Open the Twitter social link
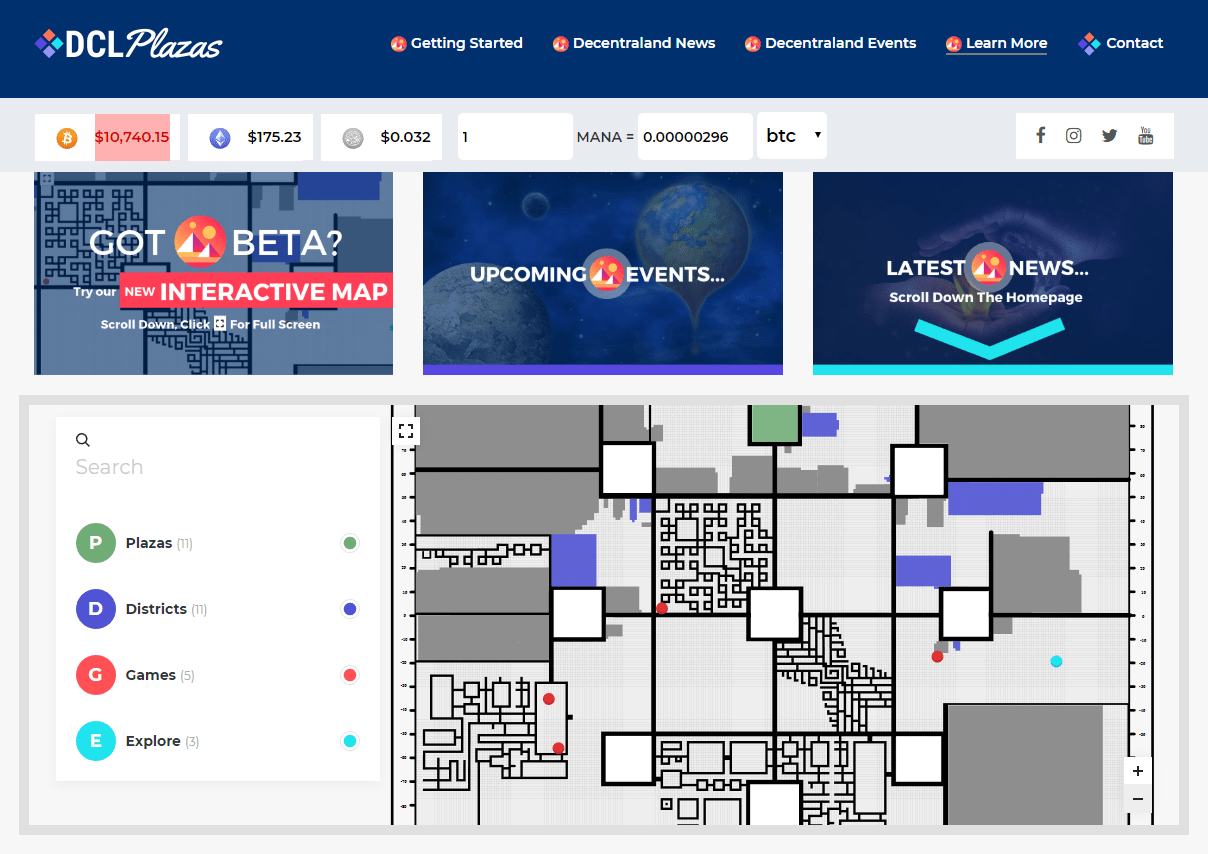 click(1109, 136)
